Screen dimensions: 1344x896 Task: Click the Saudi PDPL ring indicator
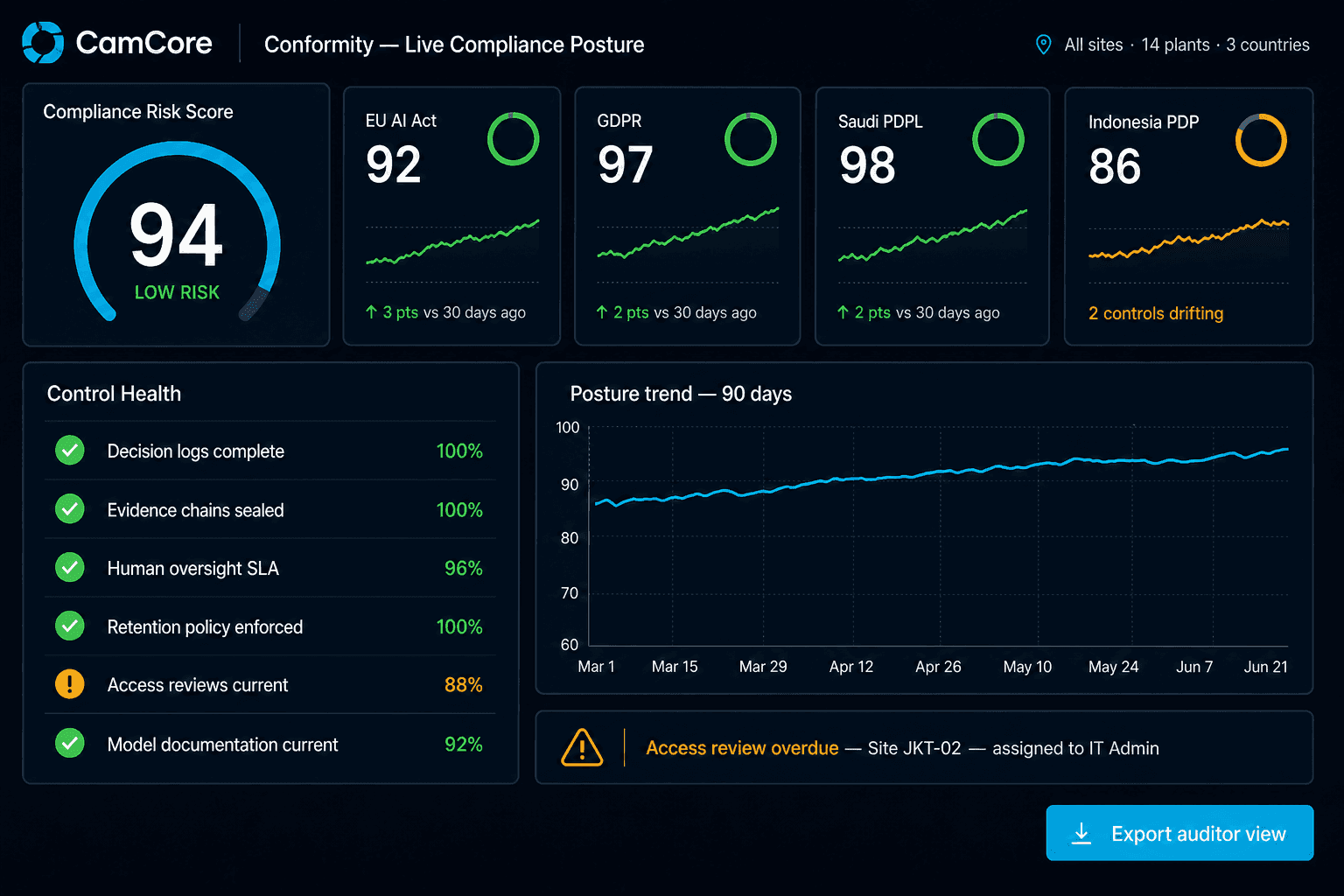tap(998, 139)
